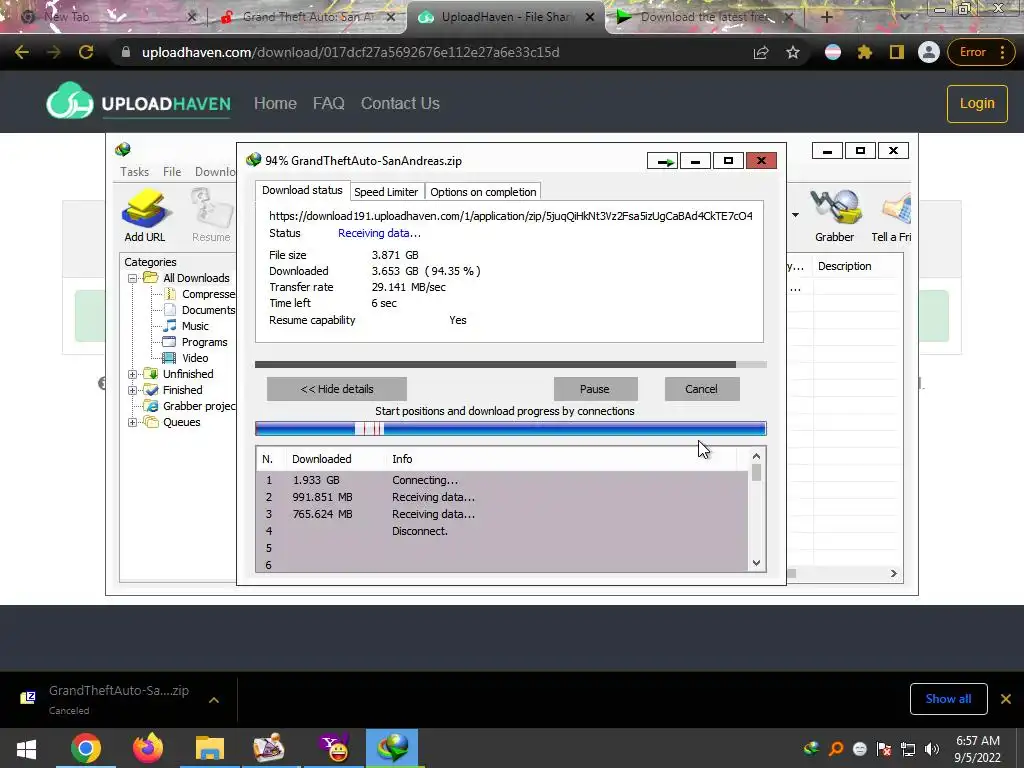This screenshot has width=1024, height=768.
Task: Click the share page icon in address bar
Action: point(761,52)
